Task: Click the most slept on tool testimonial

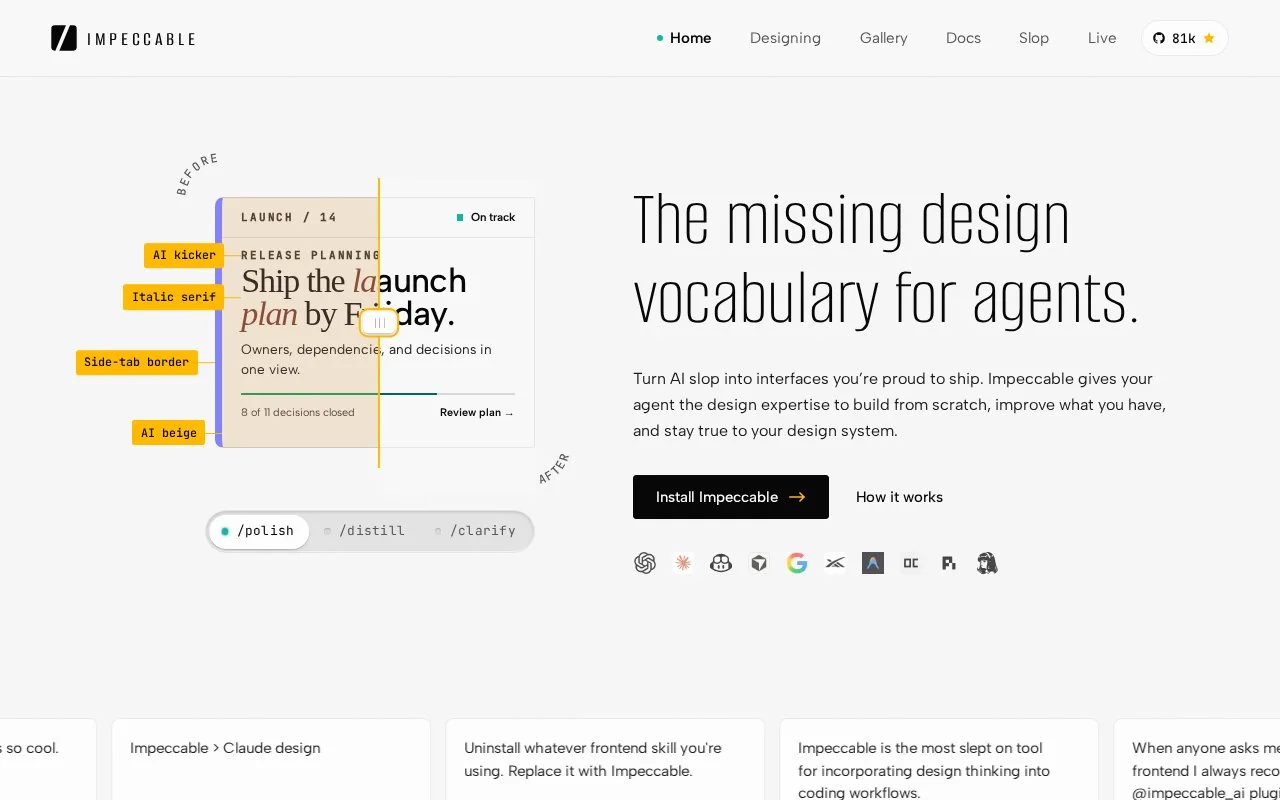Action: (x=939, y=759)
